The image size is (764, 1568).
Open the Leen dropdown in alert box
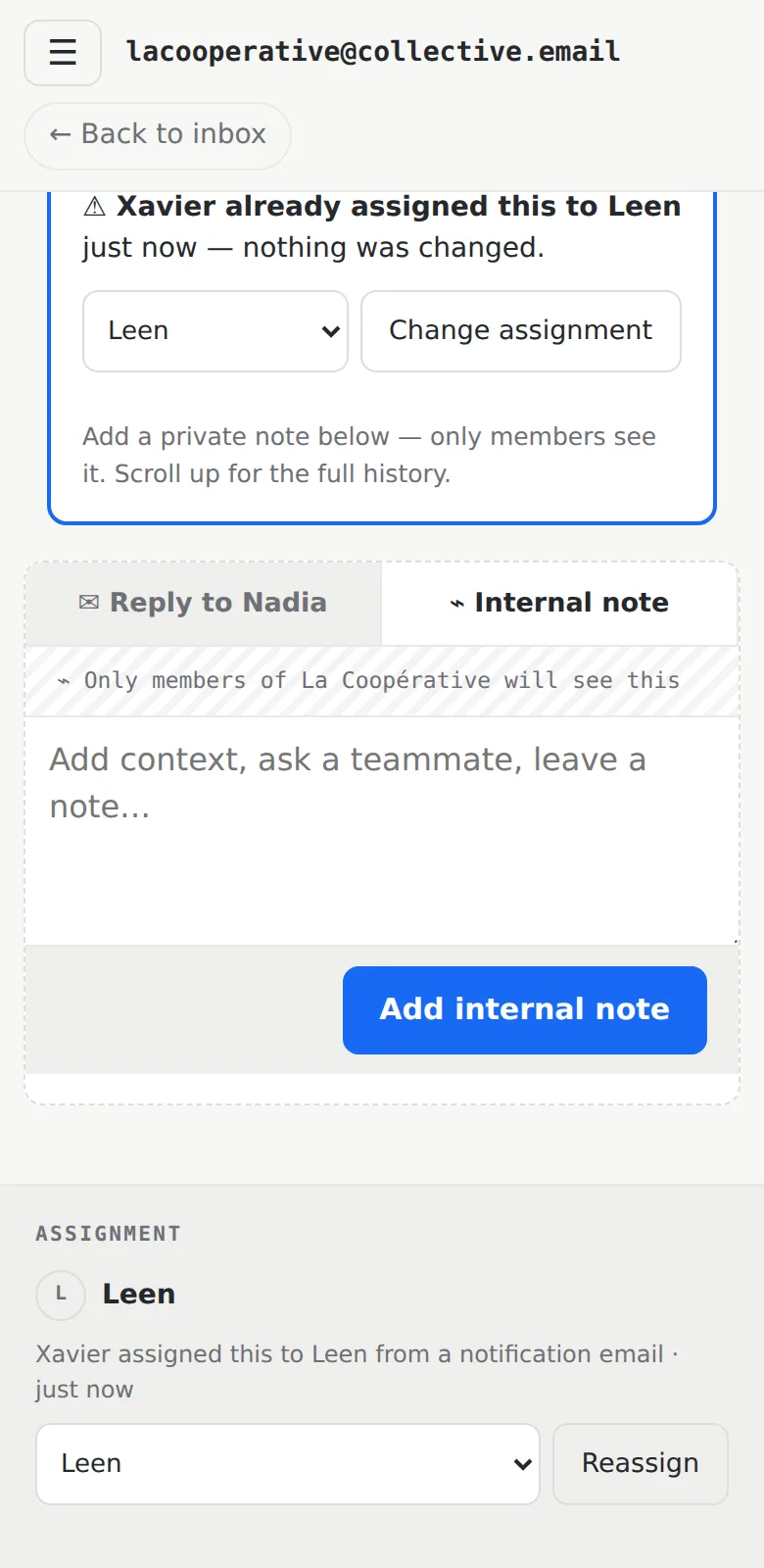tap(215, 331)
